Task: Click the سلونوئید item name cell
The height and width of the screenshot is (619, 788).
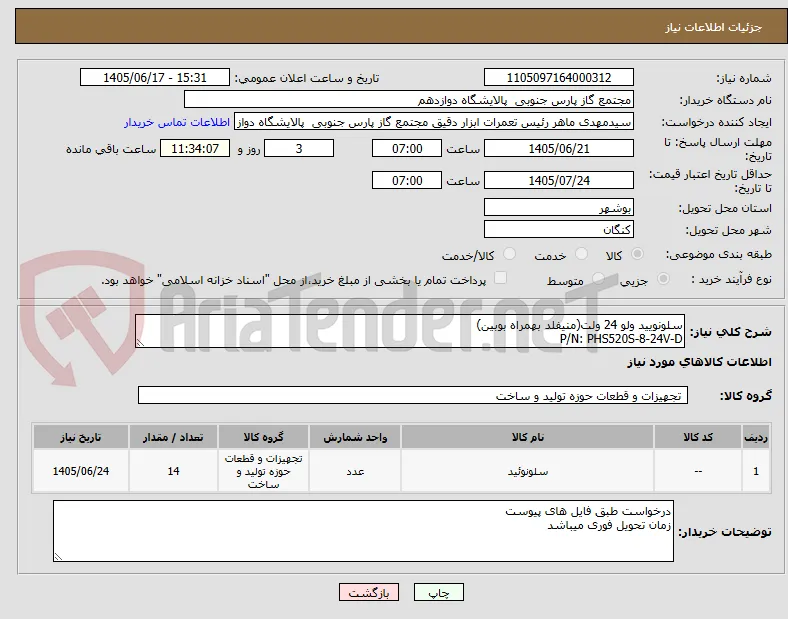Action: (x=528, y=471)
